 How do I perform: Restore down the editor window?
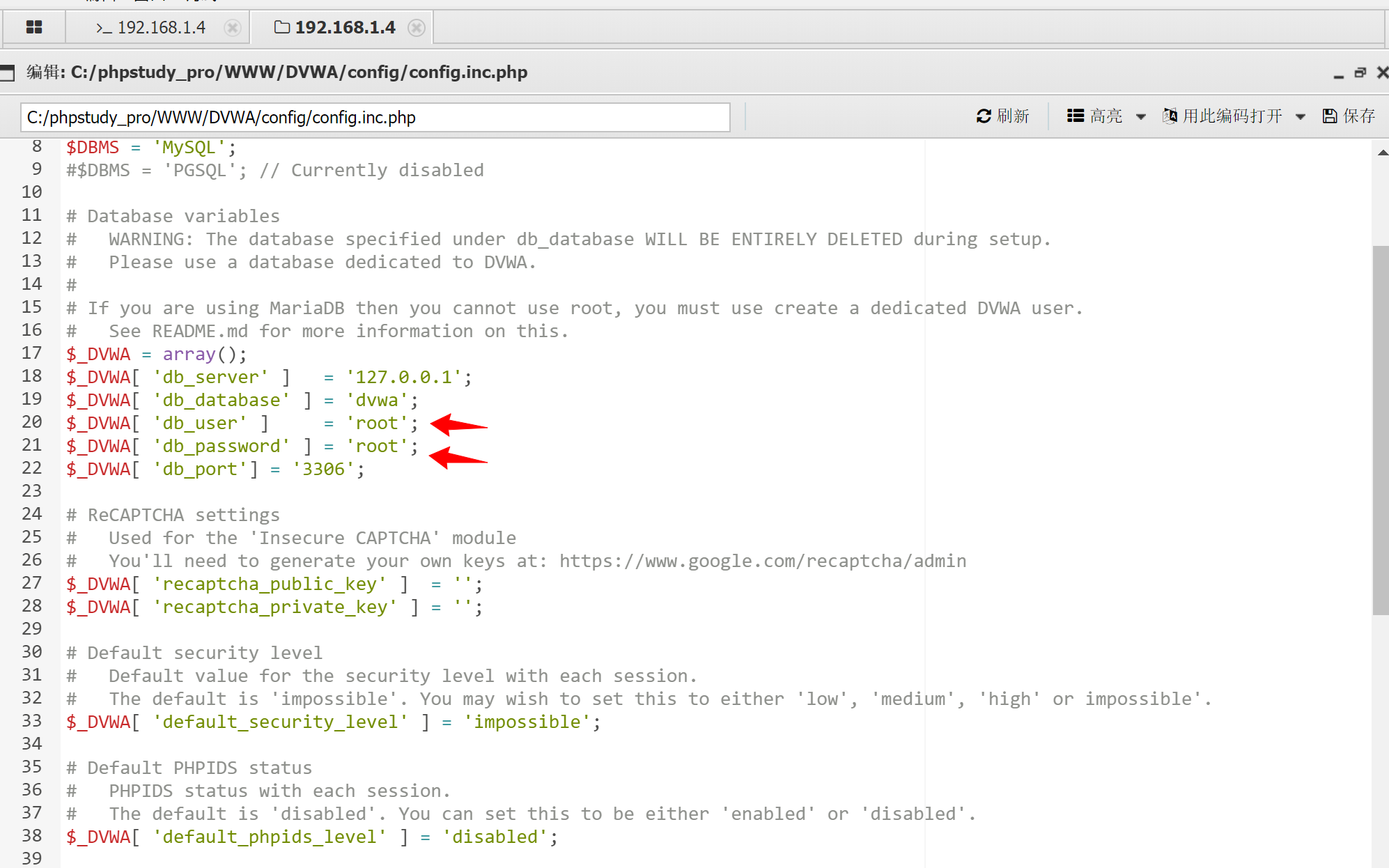coord(1360,72)
